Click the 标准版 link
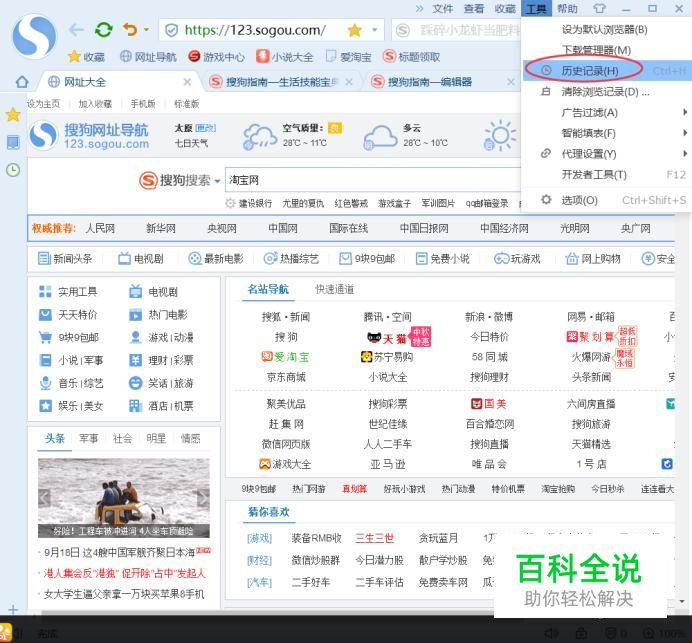This screenshot has width=692, height=643. (x=187, y=104)
